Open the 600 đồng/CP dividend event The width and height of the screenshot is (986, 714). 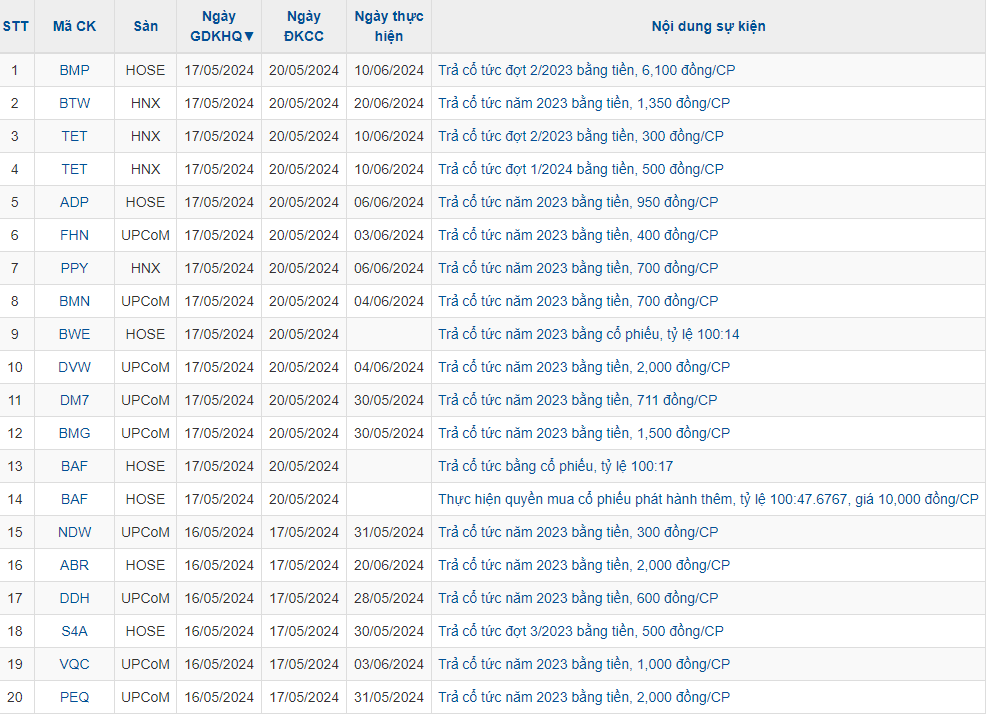coord(578,598)
